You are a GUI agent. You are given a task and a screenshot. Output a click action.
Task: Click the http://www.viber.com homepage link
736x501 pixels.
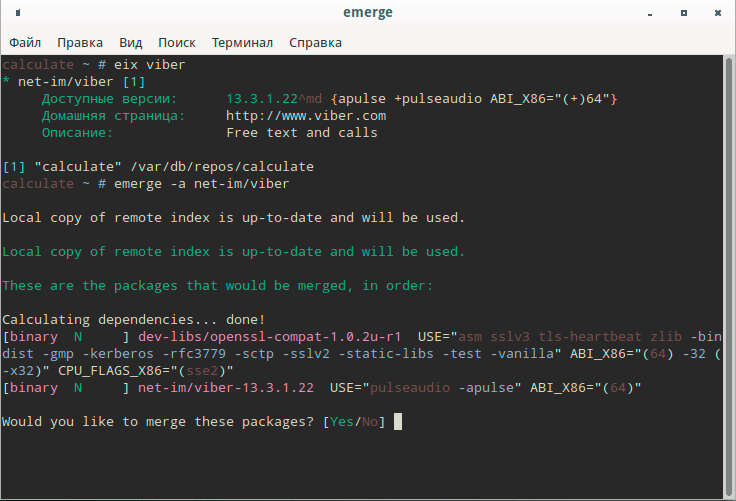[x=306, y=116]
